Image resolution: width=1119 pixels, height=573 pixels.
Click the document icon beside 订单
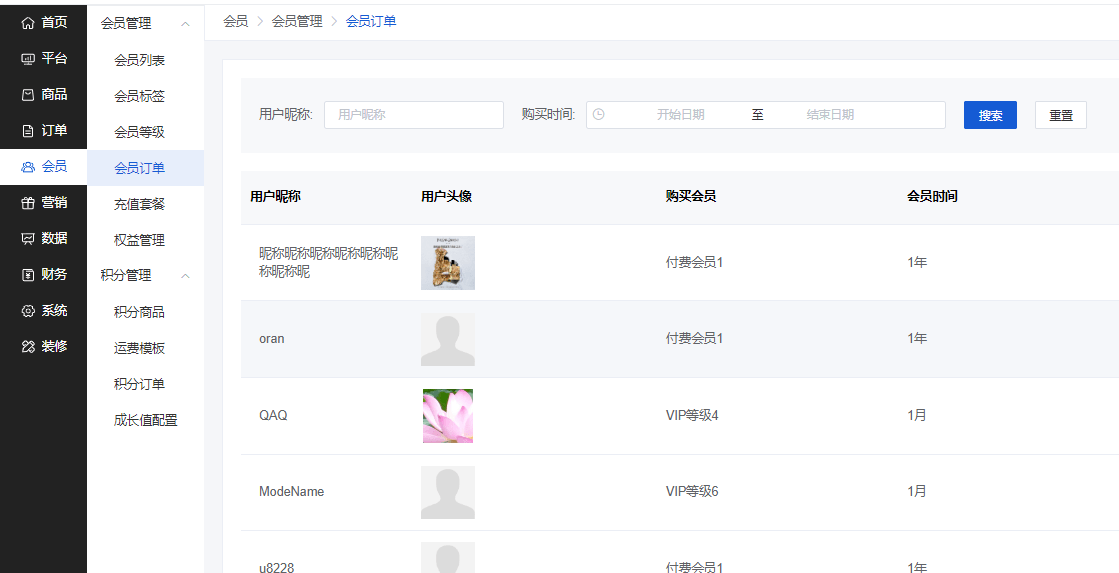pos(28,131)
